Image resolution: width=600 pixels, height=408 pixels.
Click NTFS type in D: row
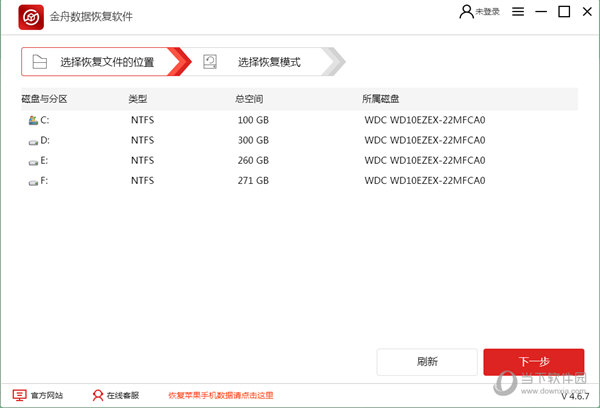coord(142,140)
